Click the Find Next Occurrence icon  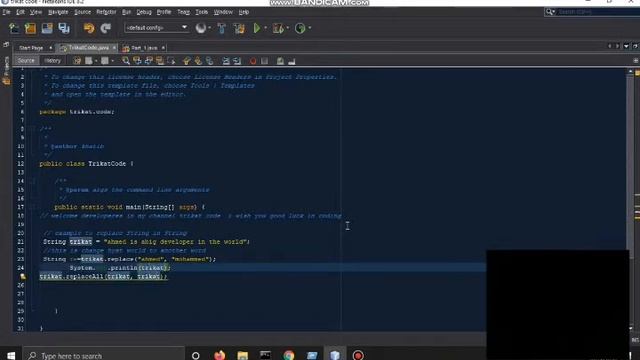(149, 61)
